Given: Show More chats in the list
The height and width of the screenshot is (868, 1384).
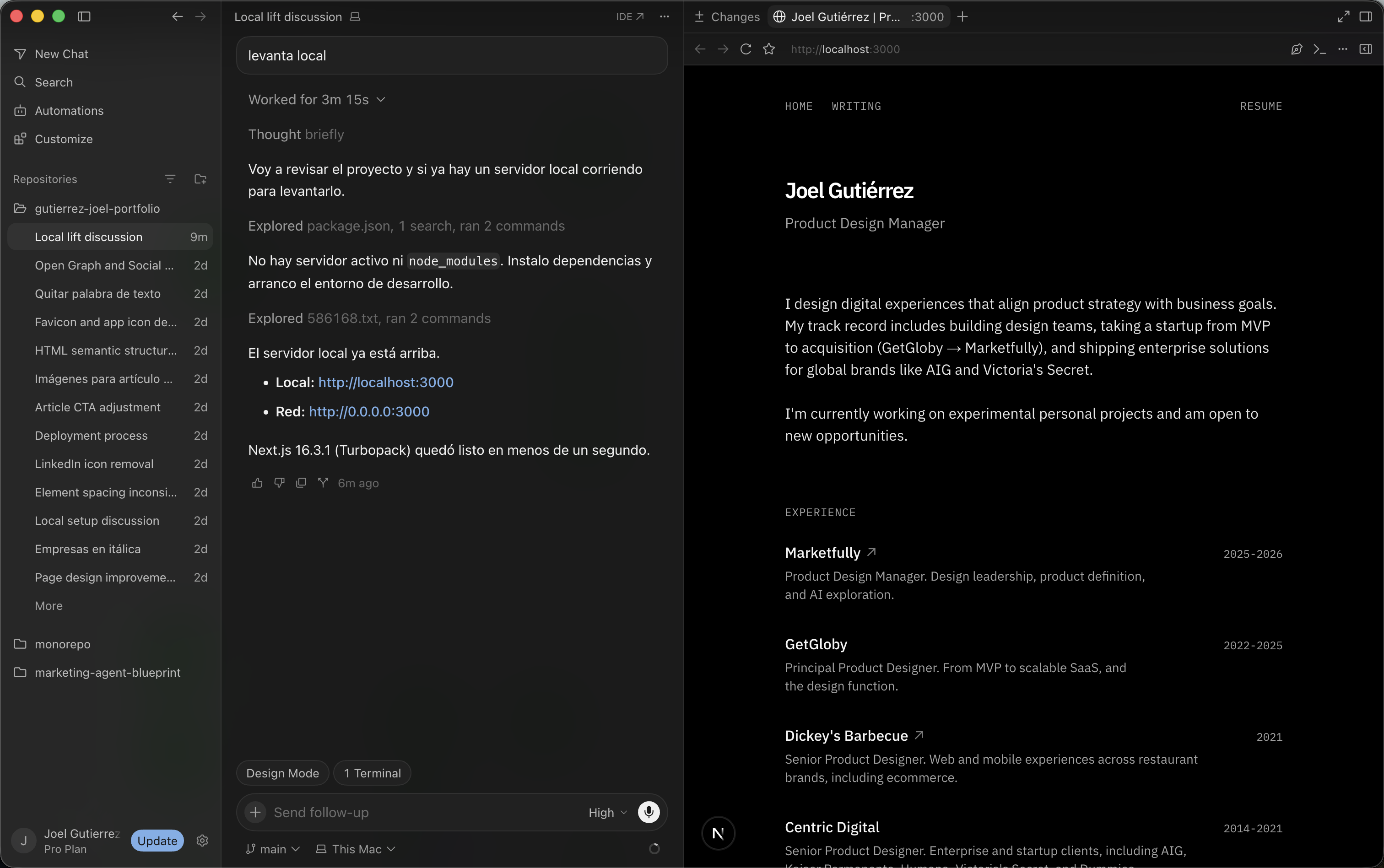Looking at the screenshot, I should click(49, 606).
